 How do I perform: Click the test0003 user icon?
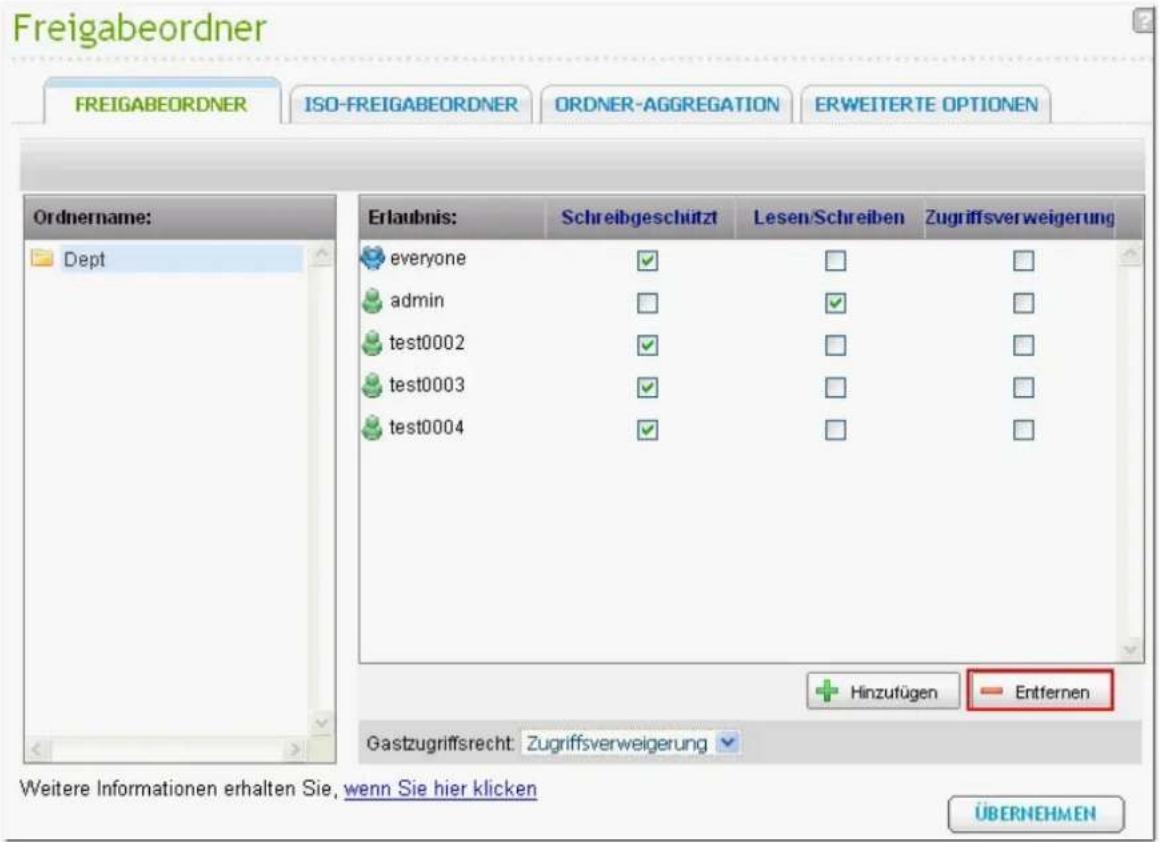[x=373, y=385]
